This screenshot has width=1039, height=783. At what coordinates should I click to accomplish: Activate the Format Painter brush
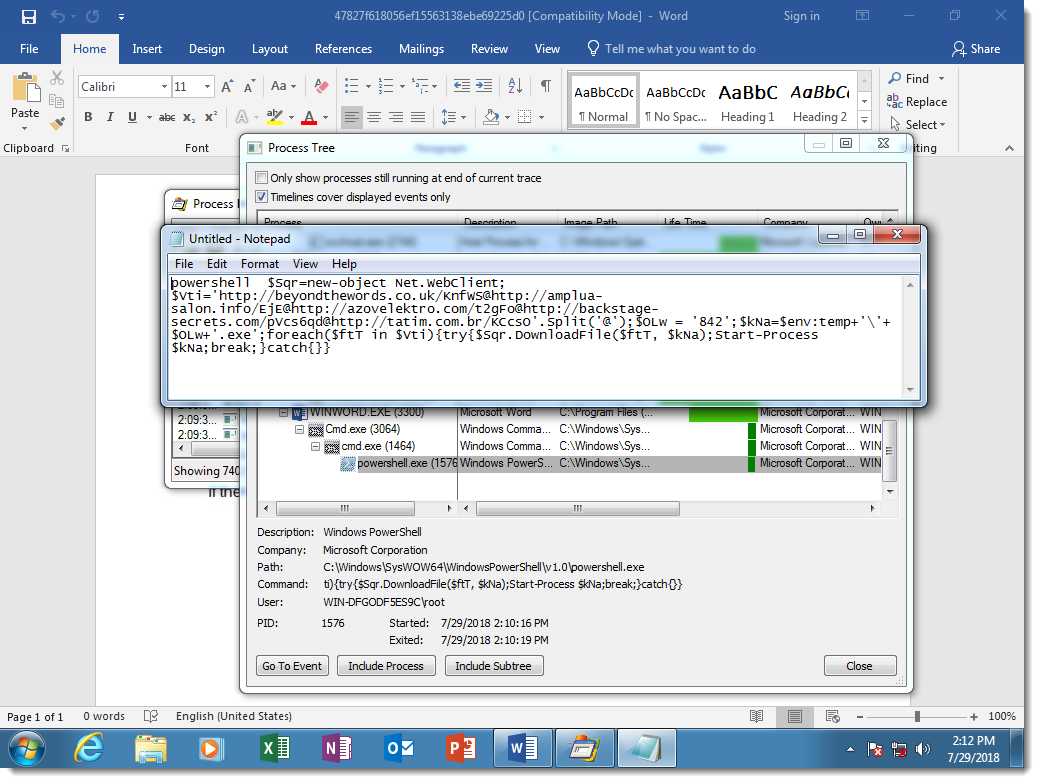[57, 123]
